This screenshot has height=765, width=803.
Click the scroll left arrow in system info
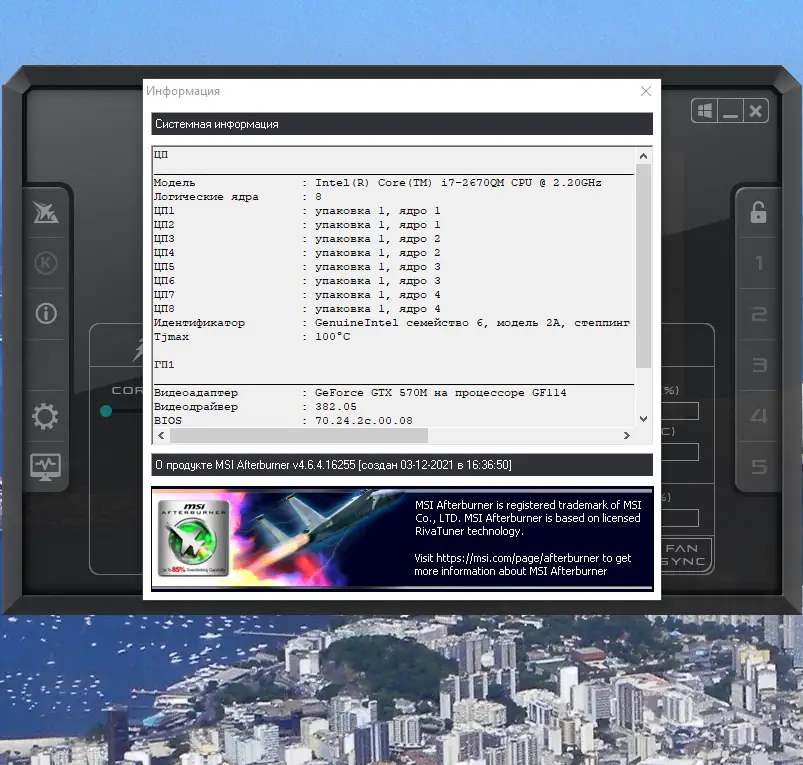pos(161,435)
